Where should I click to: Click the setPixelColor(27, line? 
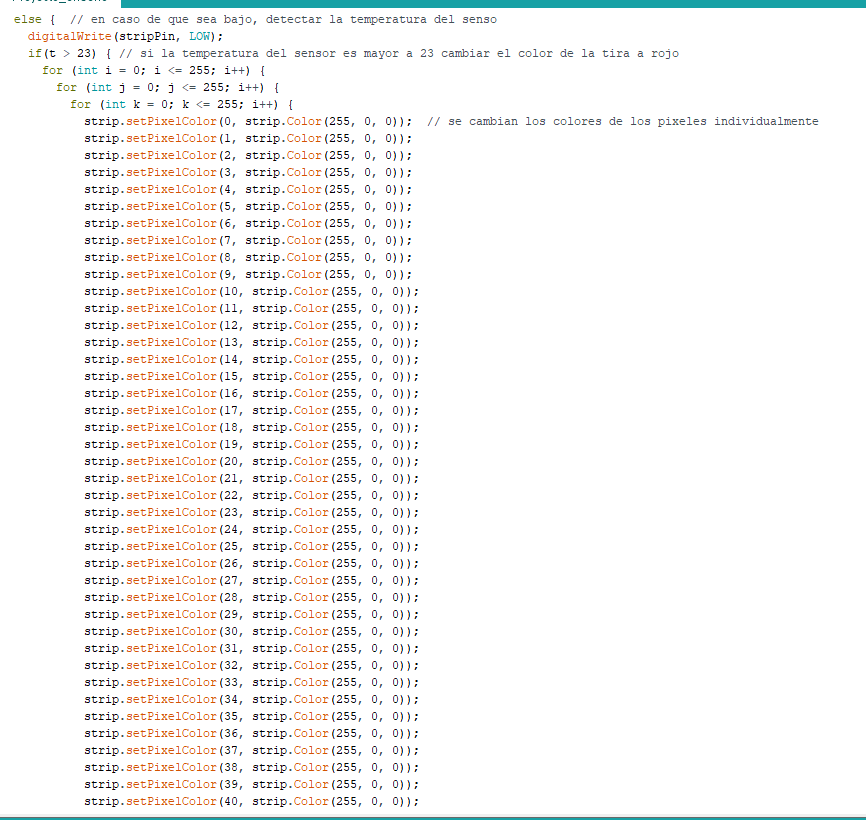point(252,581)
